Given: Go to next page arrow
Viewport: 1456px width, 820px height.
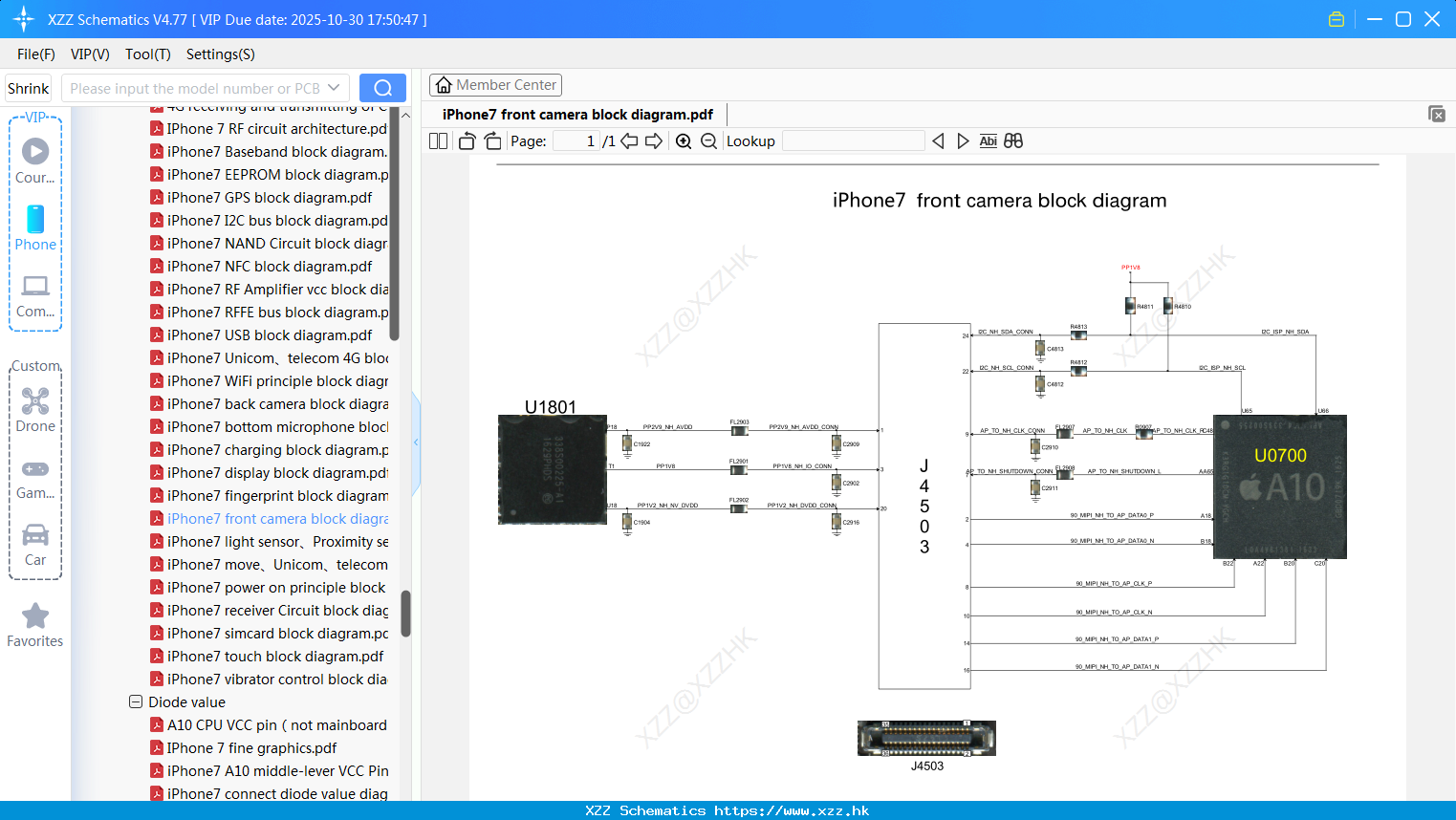Looking at the screenshot, I should [x=654, y=141].
